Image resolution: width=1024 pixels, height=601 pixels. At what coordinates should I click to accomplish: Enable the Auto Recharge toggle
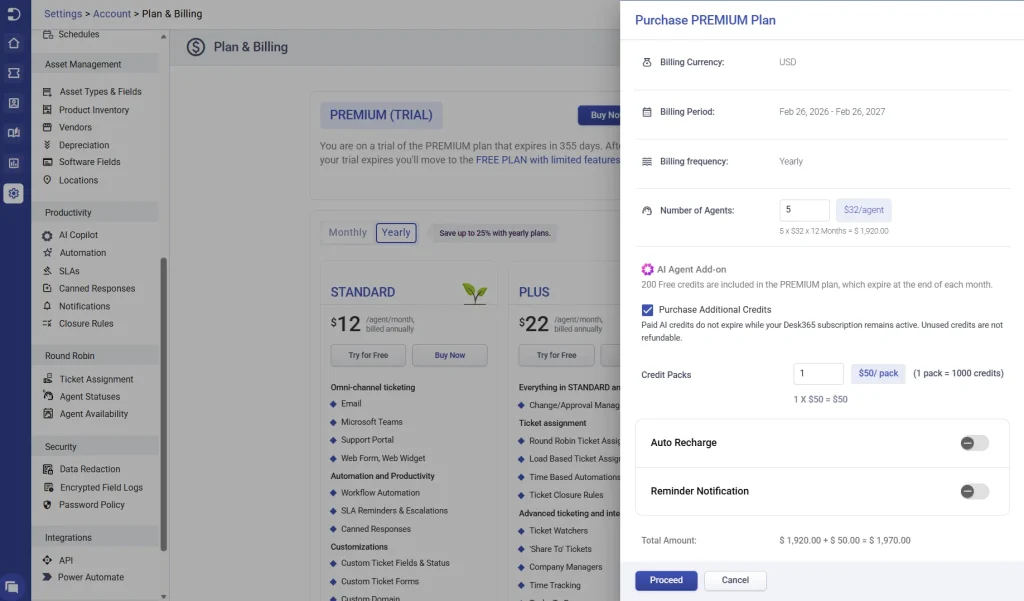click(x=974, y=443)
